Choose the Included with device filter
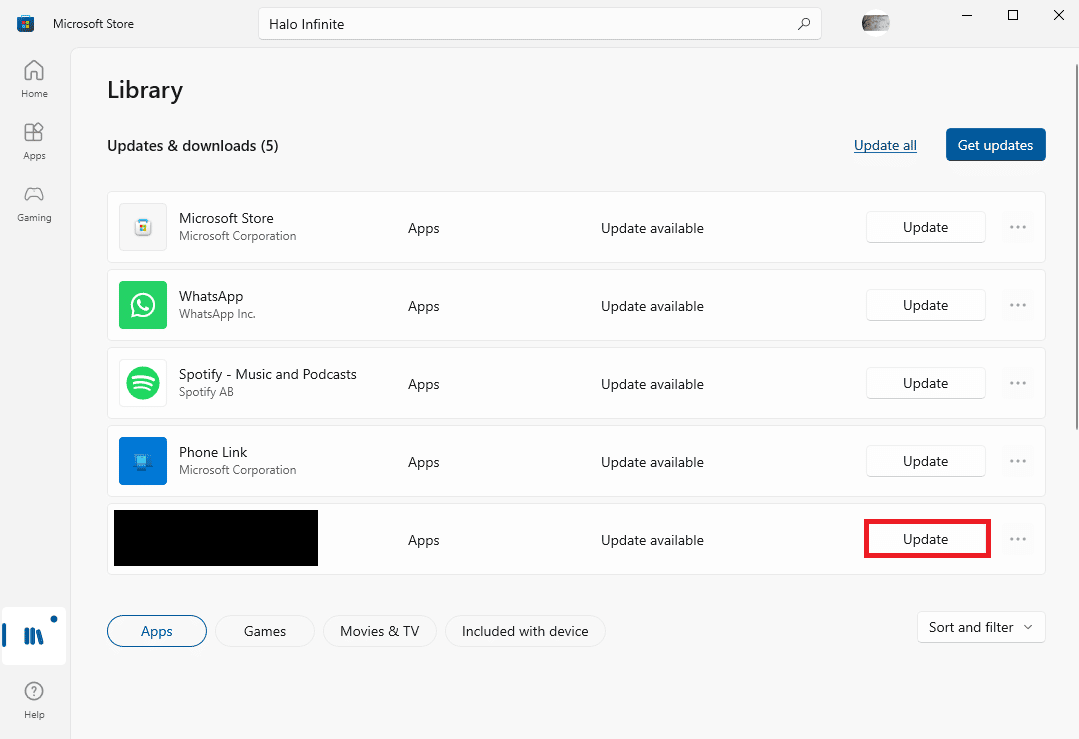Viewport: 1079px width, 739px height. tap(525, 631)
